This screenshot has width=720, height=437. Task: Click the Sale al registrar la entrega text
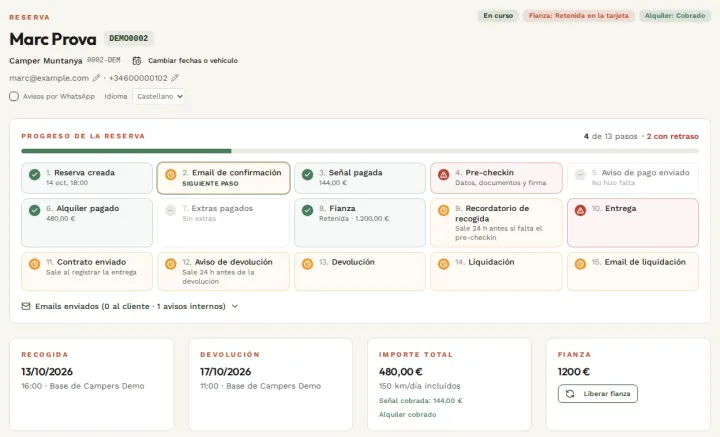coord(91,272)
